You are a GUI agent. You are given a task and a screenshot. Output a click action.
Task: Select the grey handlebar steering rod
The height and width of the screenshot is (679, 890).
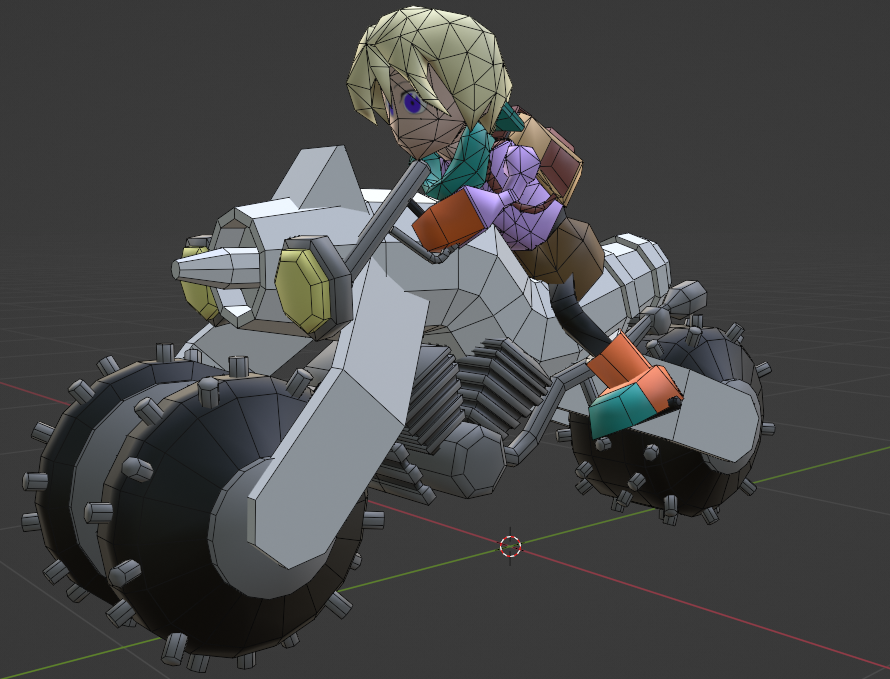click(x=385, y=220)
